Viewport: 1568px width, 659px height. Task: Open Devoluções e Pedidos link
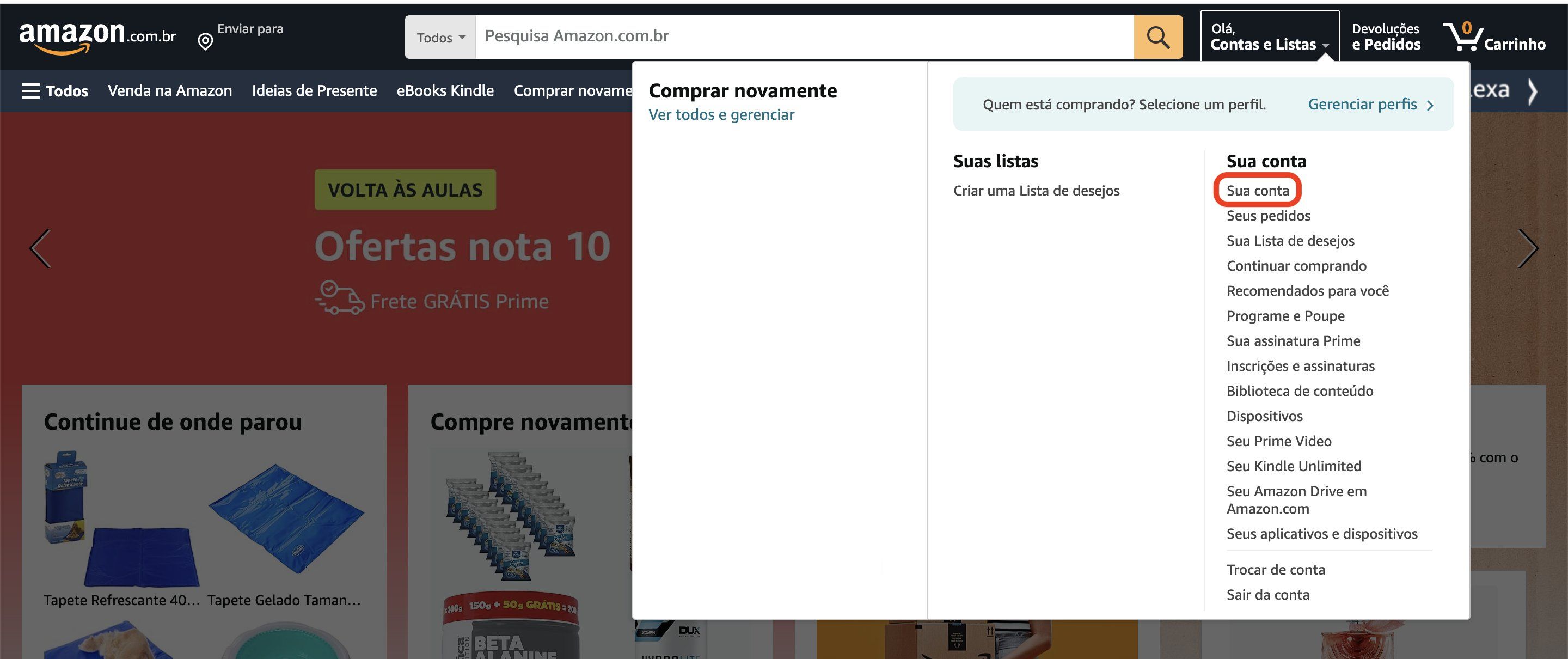(1386, 36)
